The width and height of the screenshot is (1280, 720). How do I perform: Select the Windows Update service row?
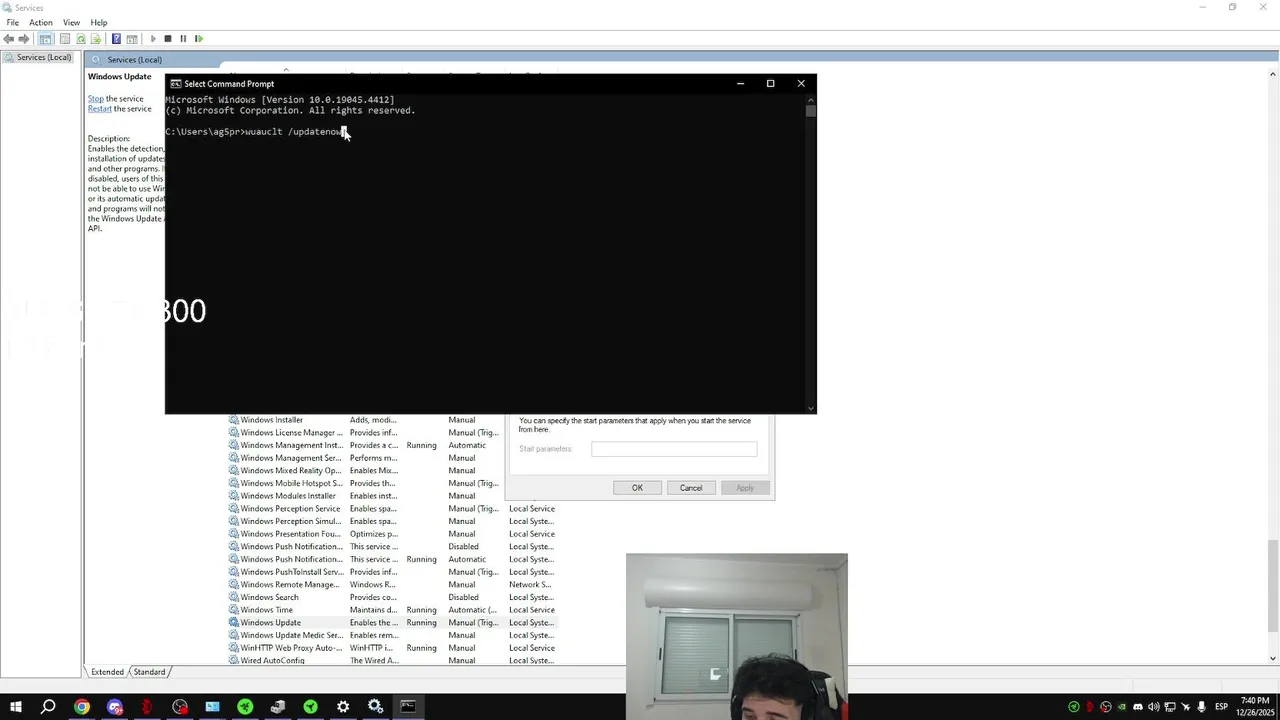(x=391, y=622)
